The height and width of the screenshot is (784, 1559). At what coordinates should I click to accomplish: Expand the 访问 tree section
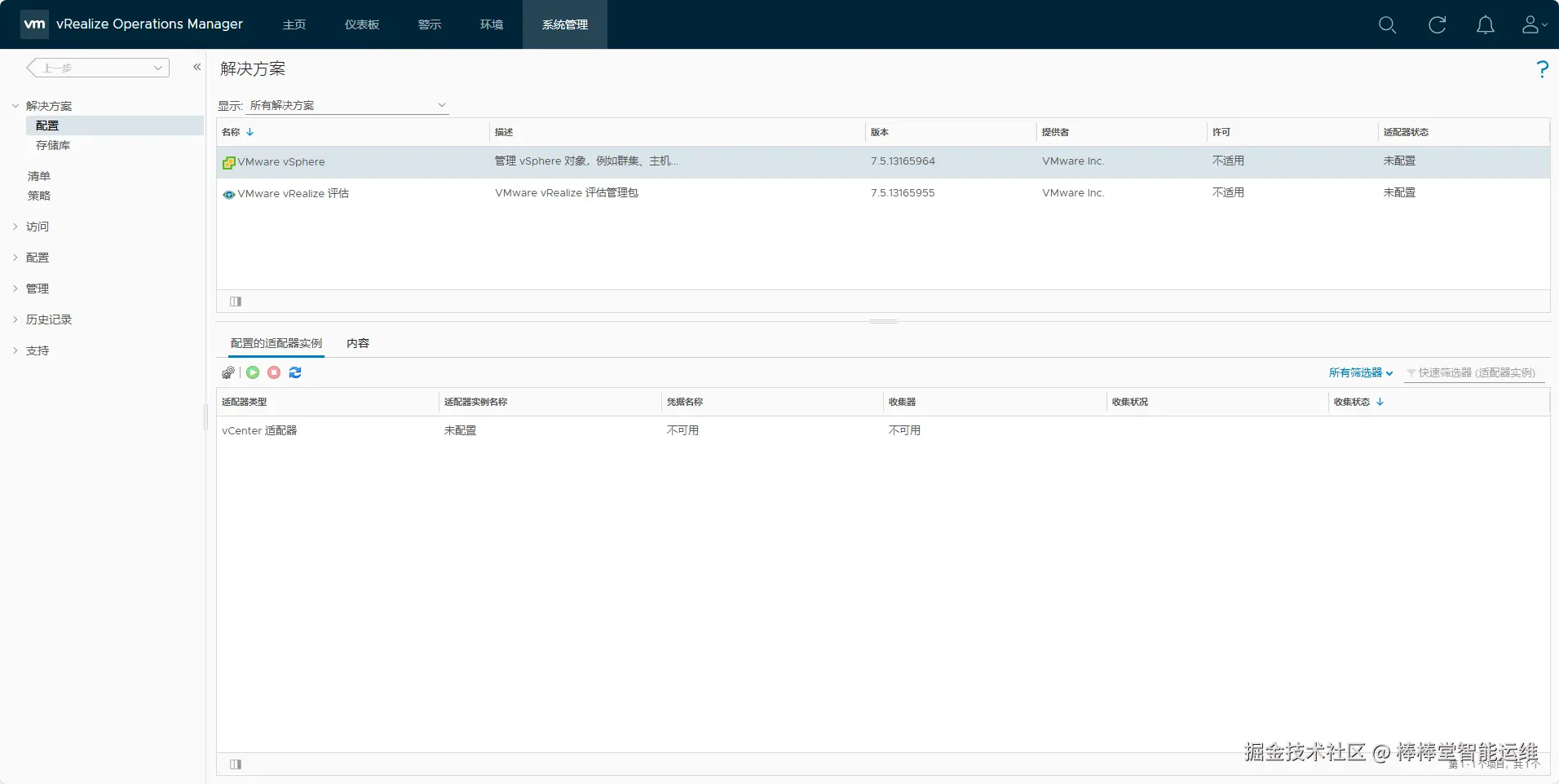[15, 227]
